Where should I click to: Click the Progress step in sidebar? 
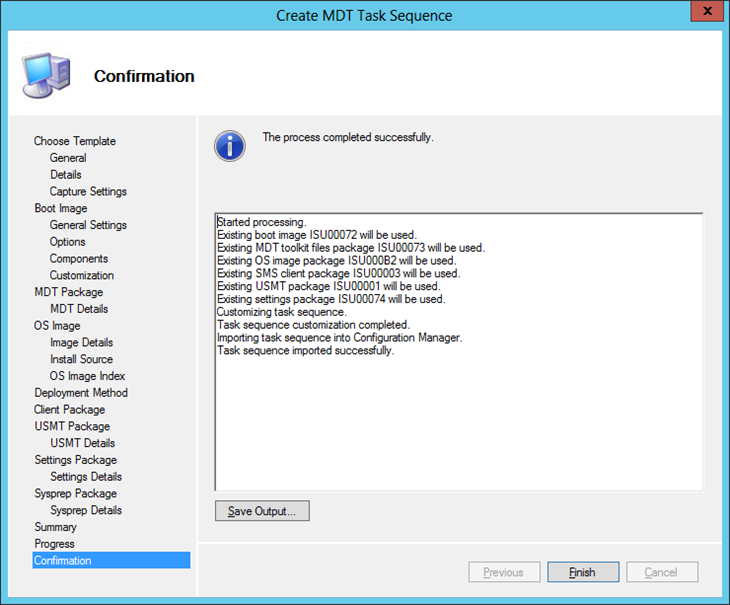coord(54,544)
